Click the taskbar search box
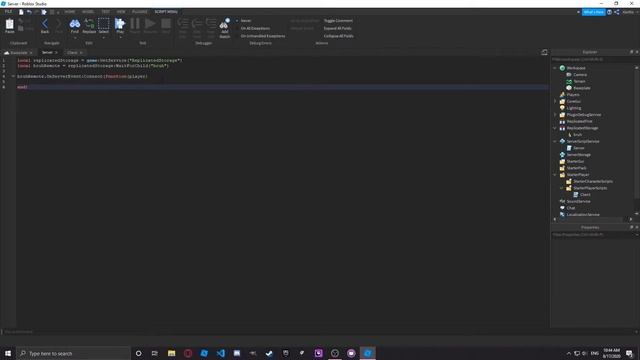Image resolution: width=640 pixels, height=360 pixels. click(x=74, y=353)
